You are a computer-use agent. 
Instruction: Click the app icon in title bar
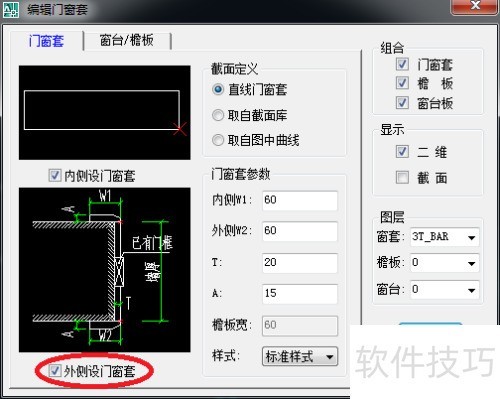(11, 9)
